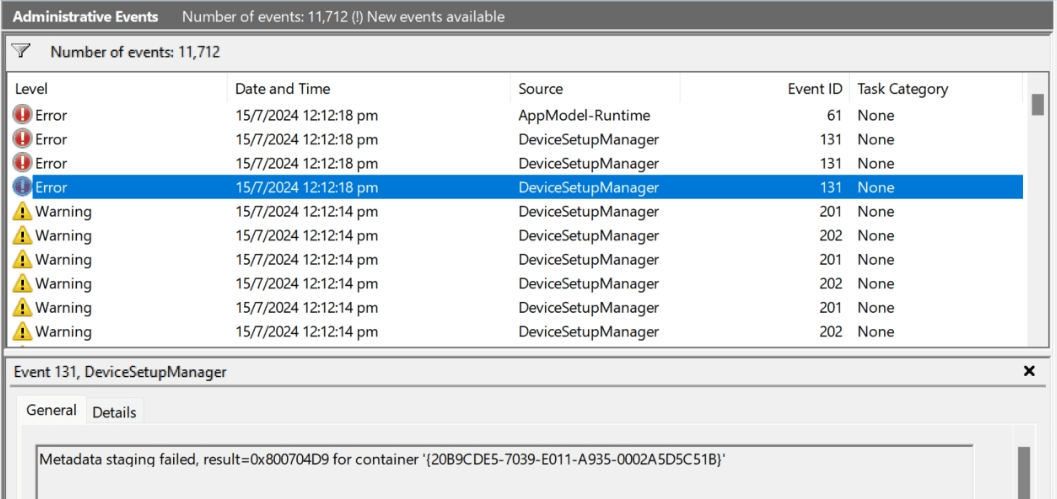This screenshot has width=1057, height=499.
Task: Click the date cell in the AppModel-Runtime row
Action: [x=306, y=115]
